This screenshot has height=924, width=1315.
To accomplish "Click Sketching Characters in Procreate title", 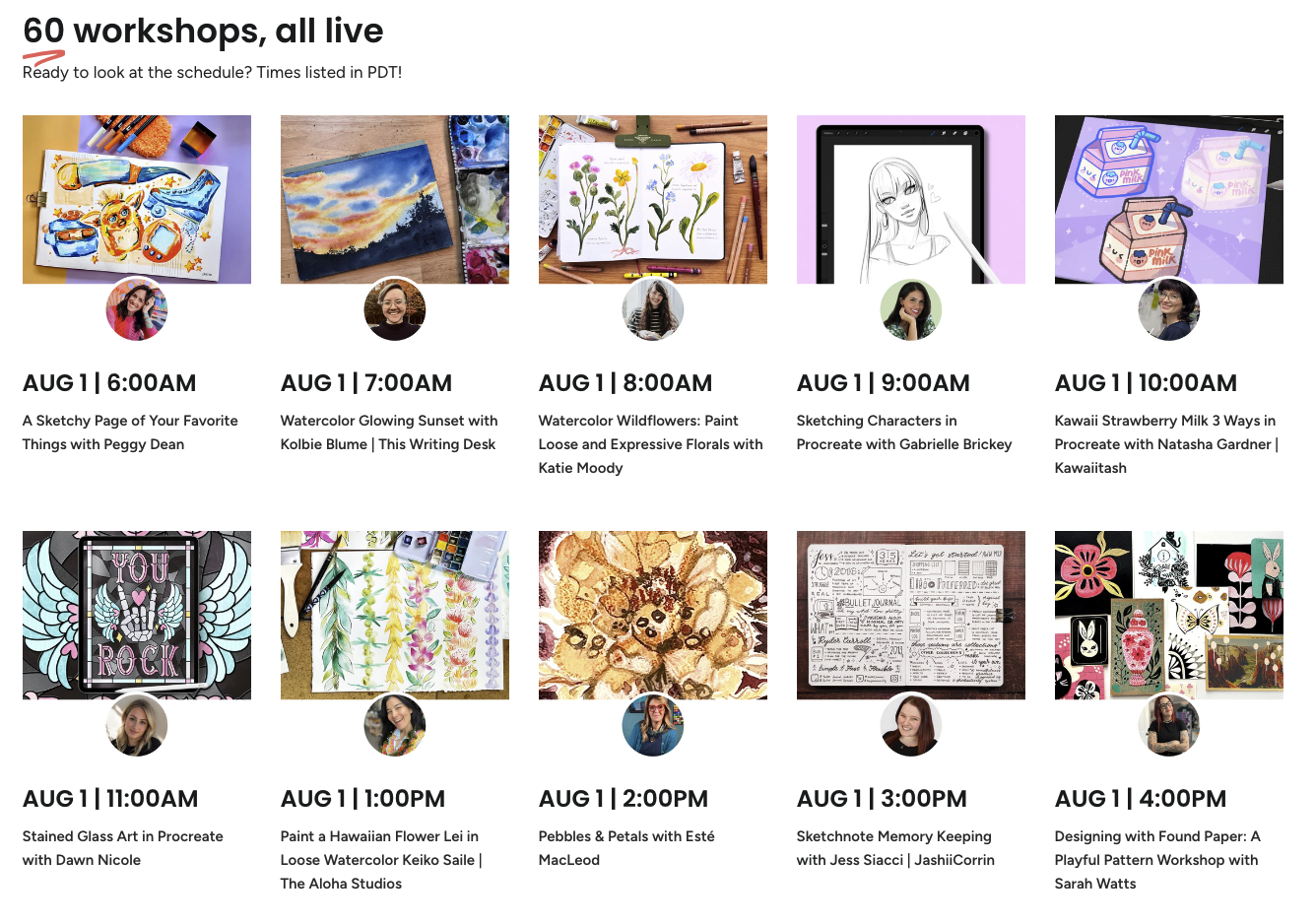I will pyautogui.click(x=904, y=432).
